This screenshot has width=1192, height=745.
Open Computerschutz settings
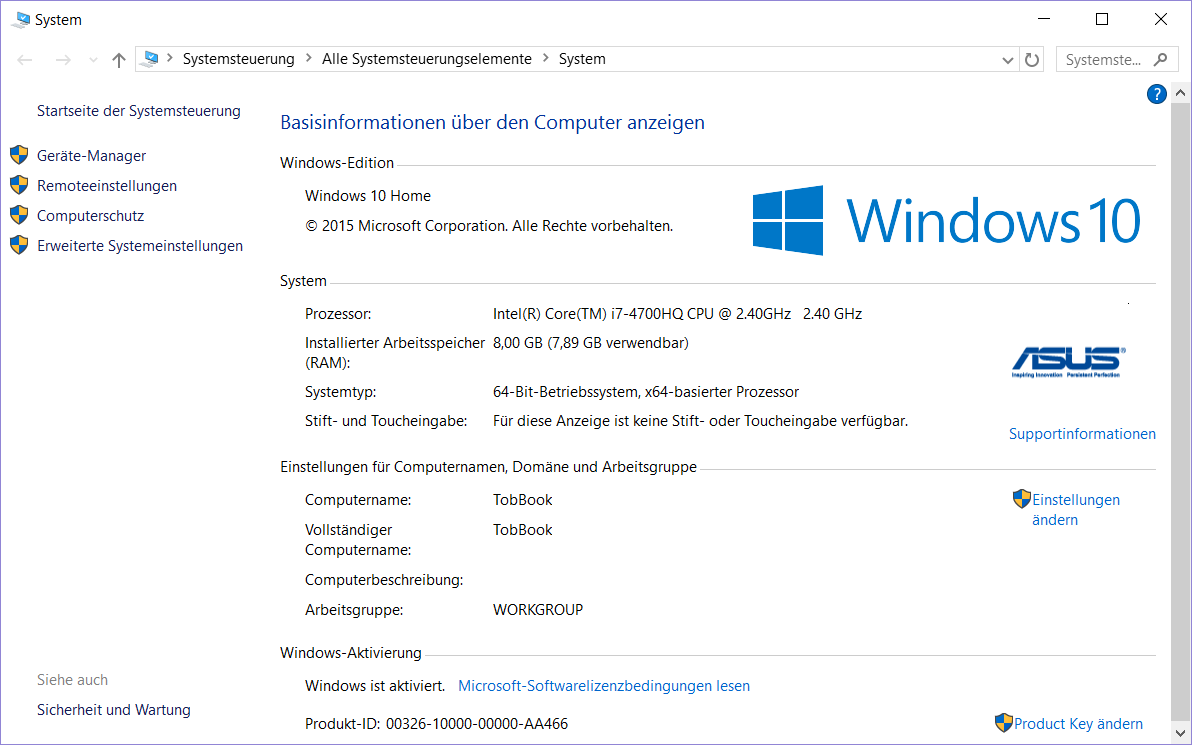click(90, 216)
